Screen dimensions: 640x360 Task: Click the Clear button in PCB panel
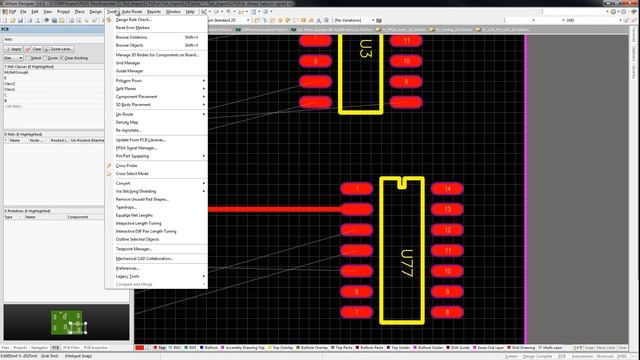point(33,49)
